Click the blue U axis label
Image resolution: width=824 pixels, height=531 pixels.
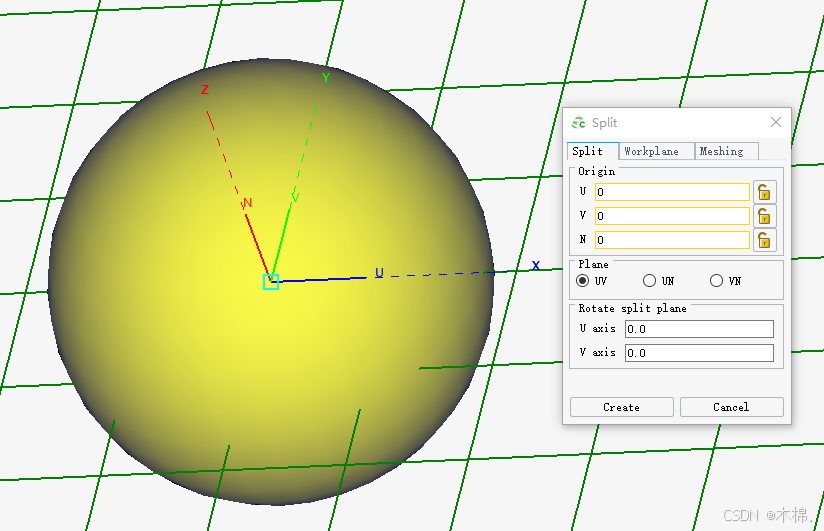point(379,273)
